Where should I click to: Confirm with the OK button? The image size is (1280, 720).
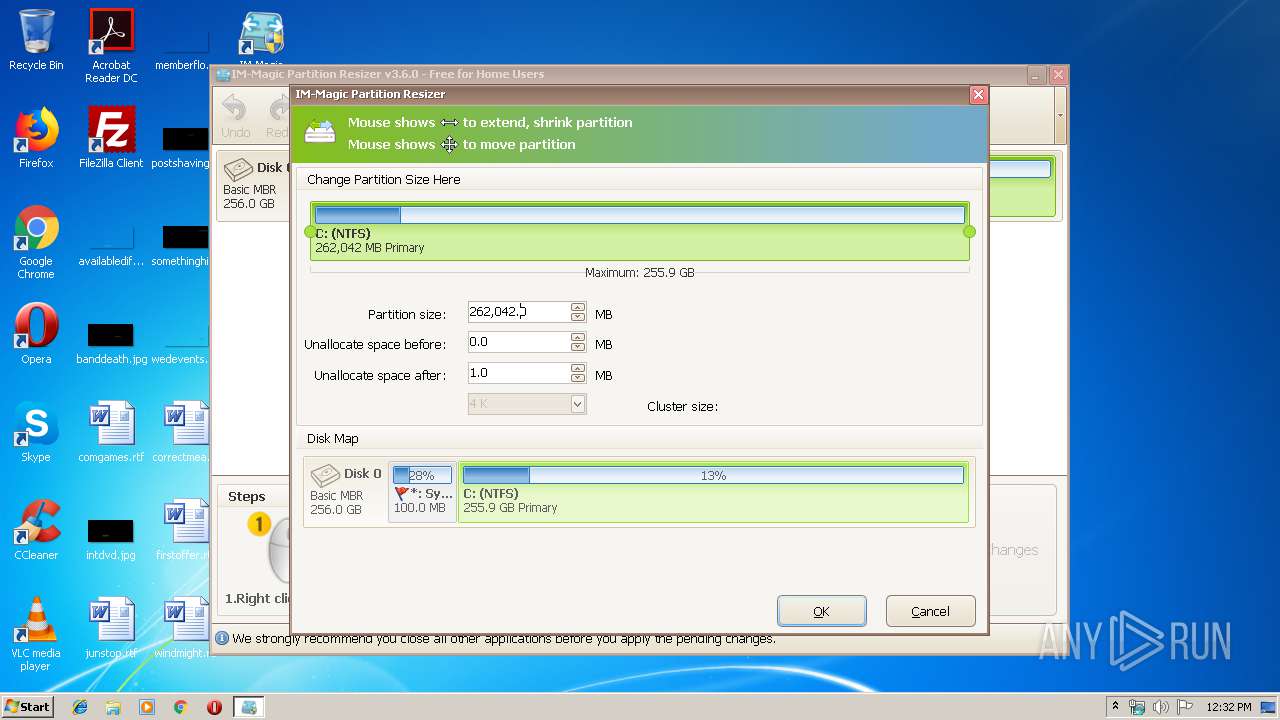coord(821,611)
